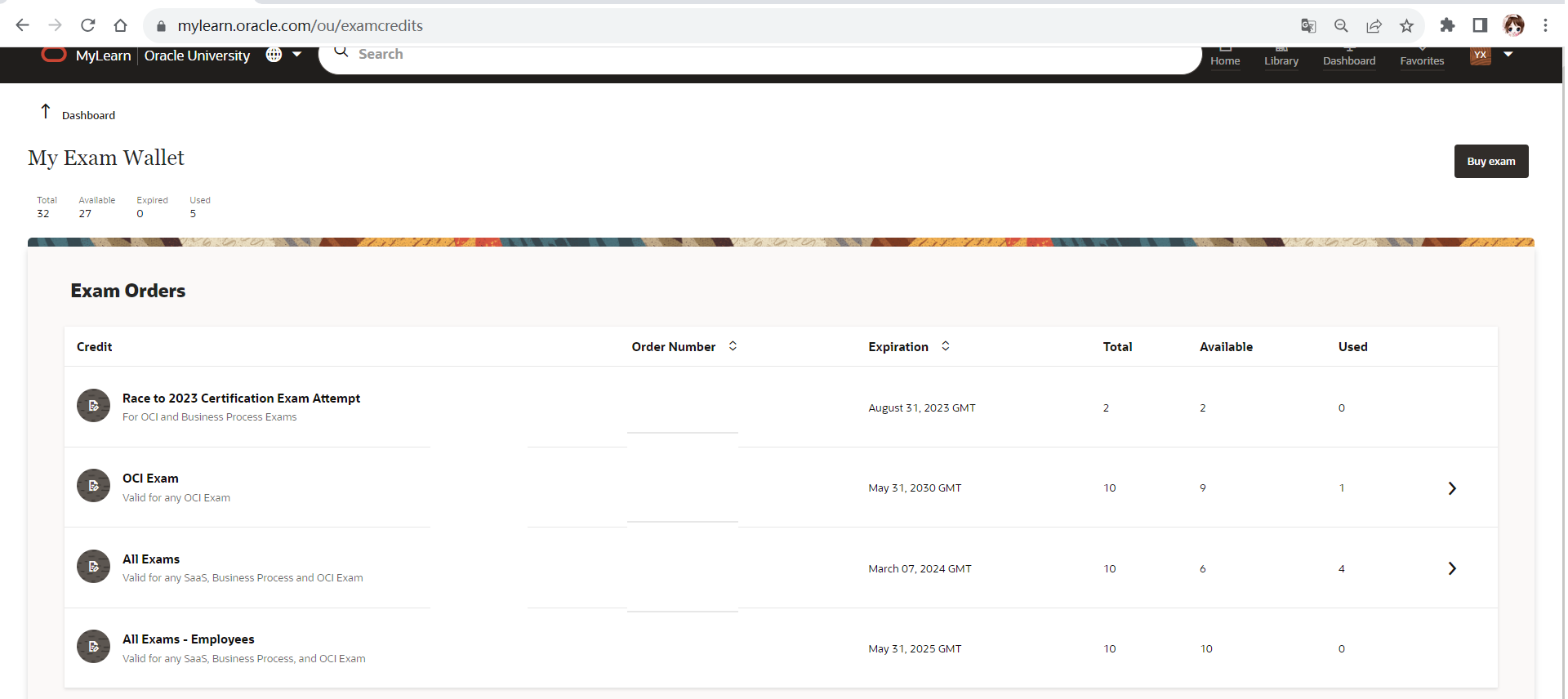View site security lock information
The width and height of the screenshot is (1568, 699).
point(161,26)
